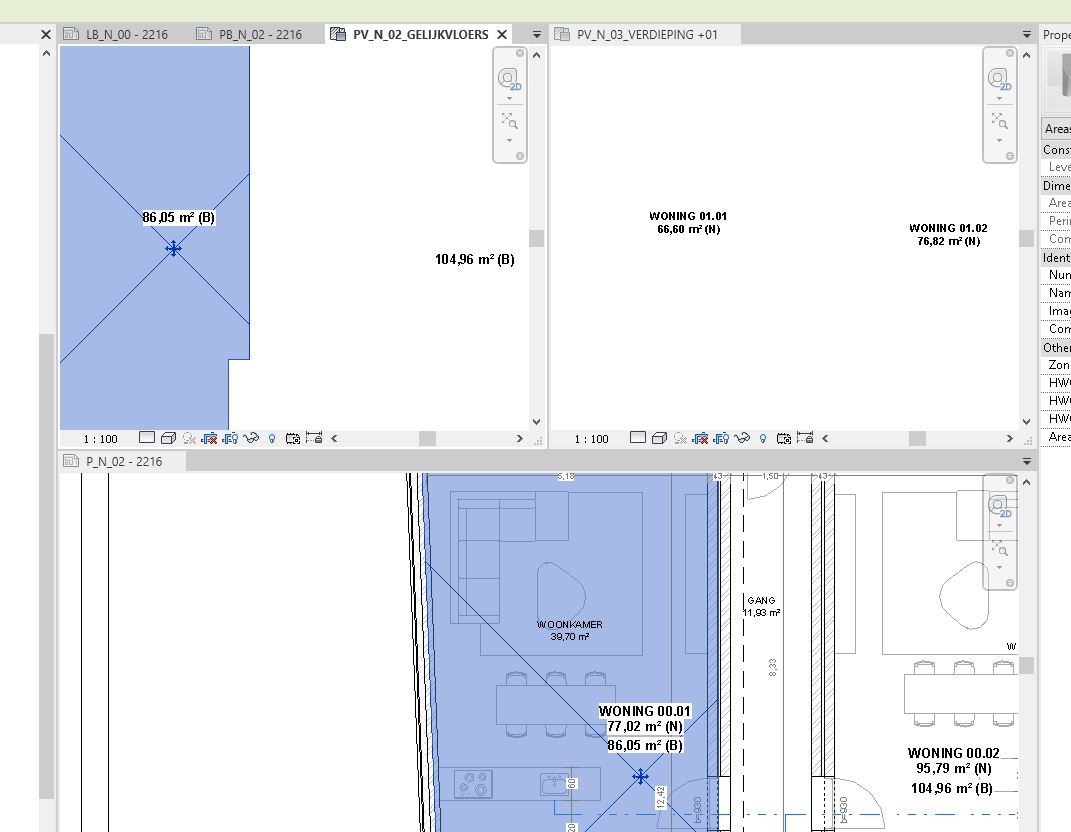Click the horizontal scrollbar thumb in PV_N_03_VERDIEPING +01 view
Image resolution: width=1071 pixels, height=832 pixels.
(x=917, y=439)
